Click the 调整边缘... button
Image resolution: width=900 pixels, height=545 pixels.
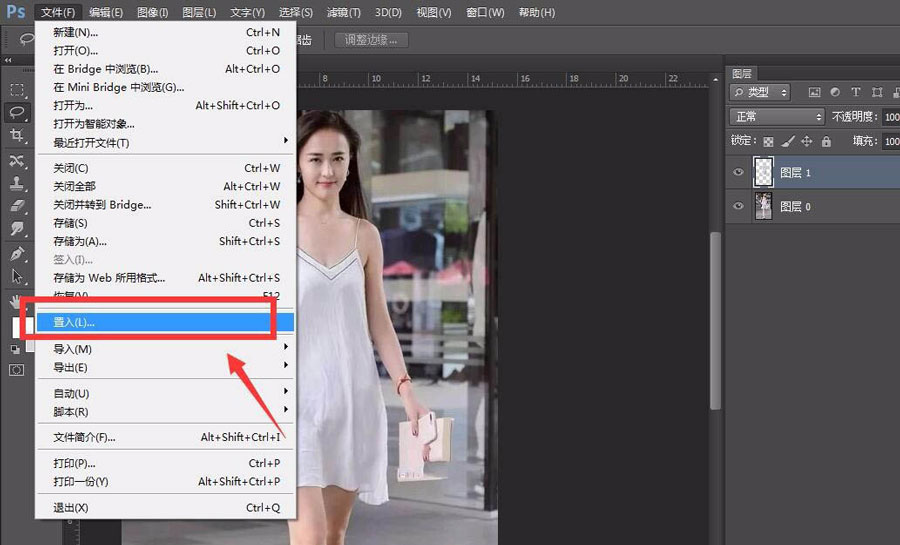(x=371, y=40)
